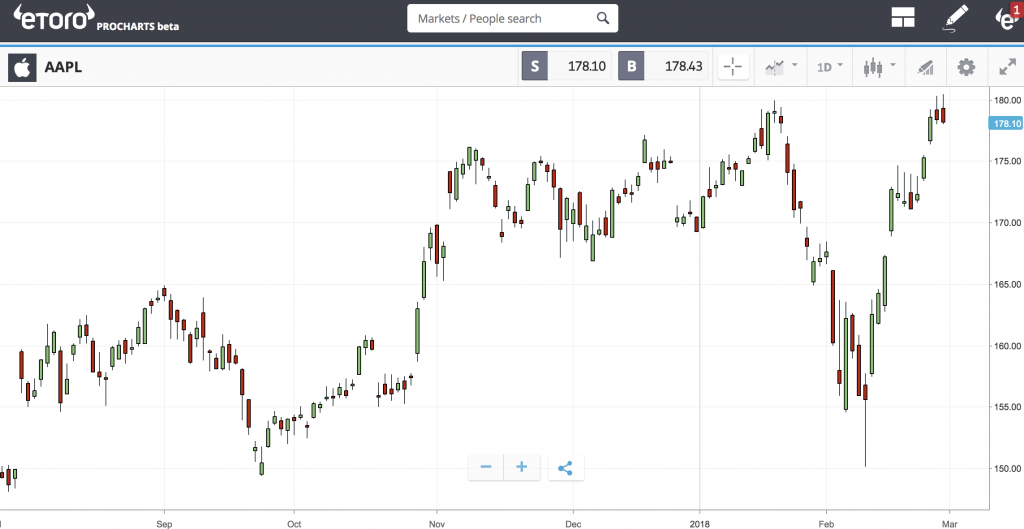Screen dimensions: 1024x529
Task: Focus the Markets / People search field
Action: (513, 18)
